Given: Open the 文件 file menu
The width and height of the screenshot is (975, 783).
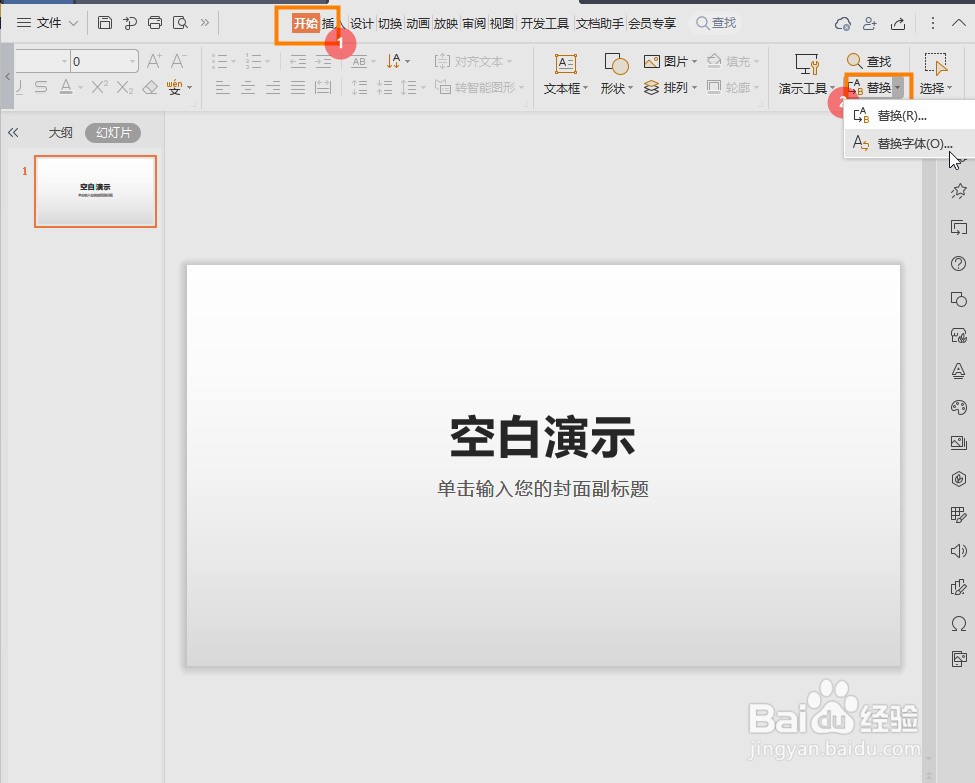Looking at the screenshot, I should coord(47,23).
